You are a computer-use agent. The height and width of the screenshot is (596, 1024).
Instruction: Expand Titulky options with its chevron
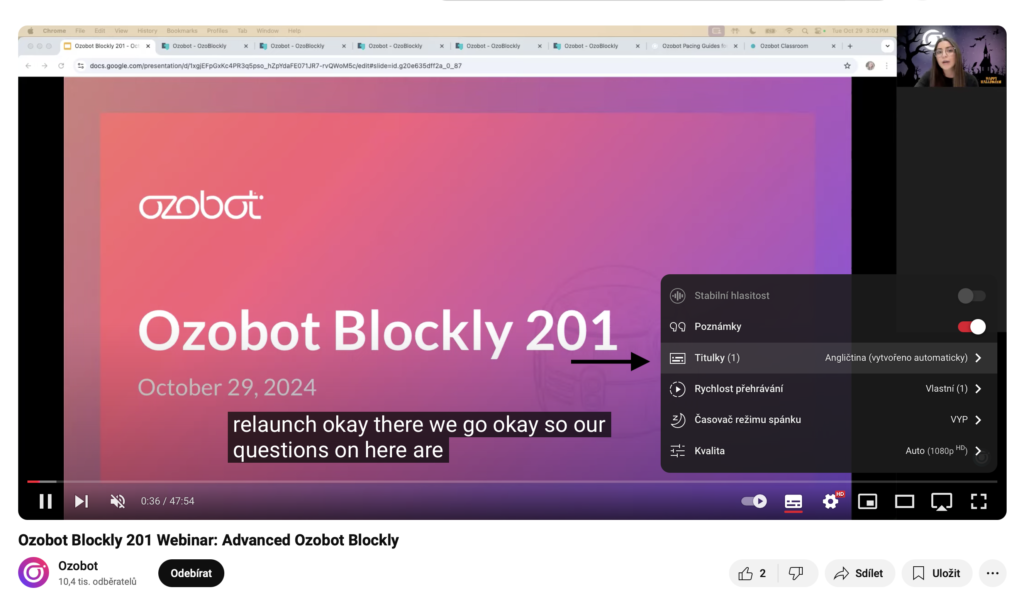[978, 358]
